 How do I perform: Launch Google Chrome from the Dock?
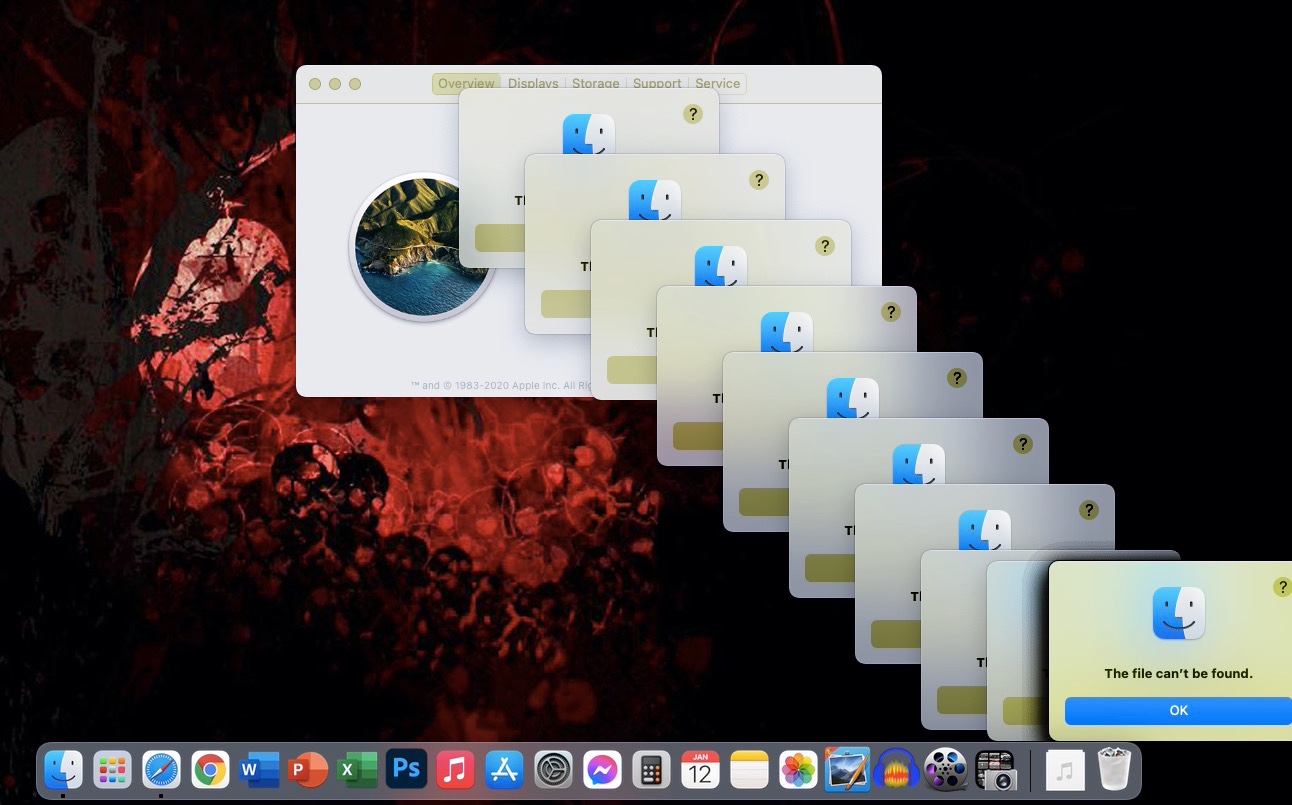pos(210,770)
